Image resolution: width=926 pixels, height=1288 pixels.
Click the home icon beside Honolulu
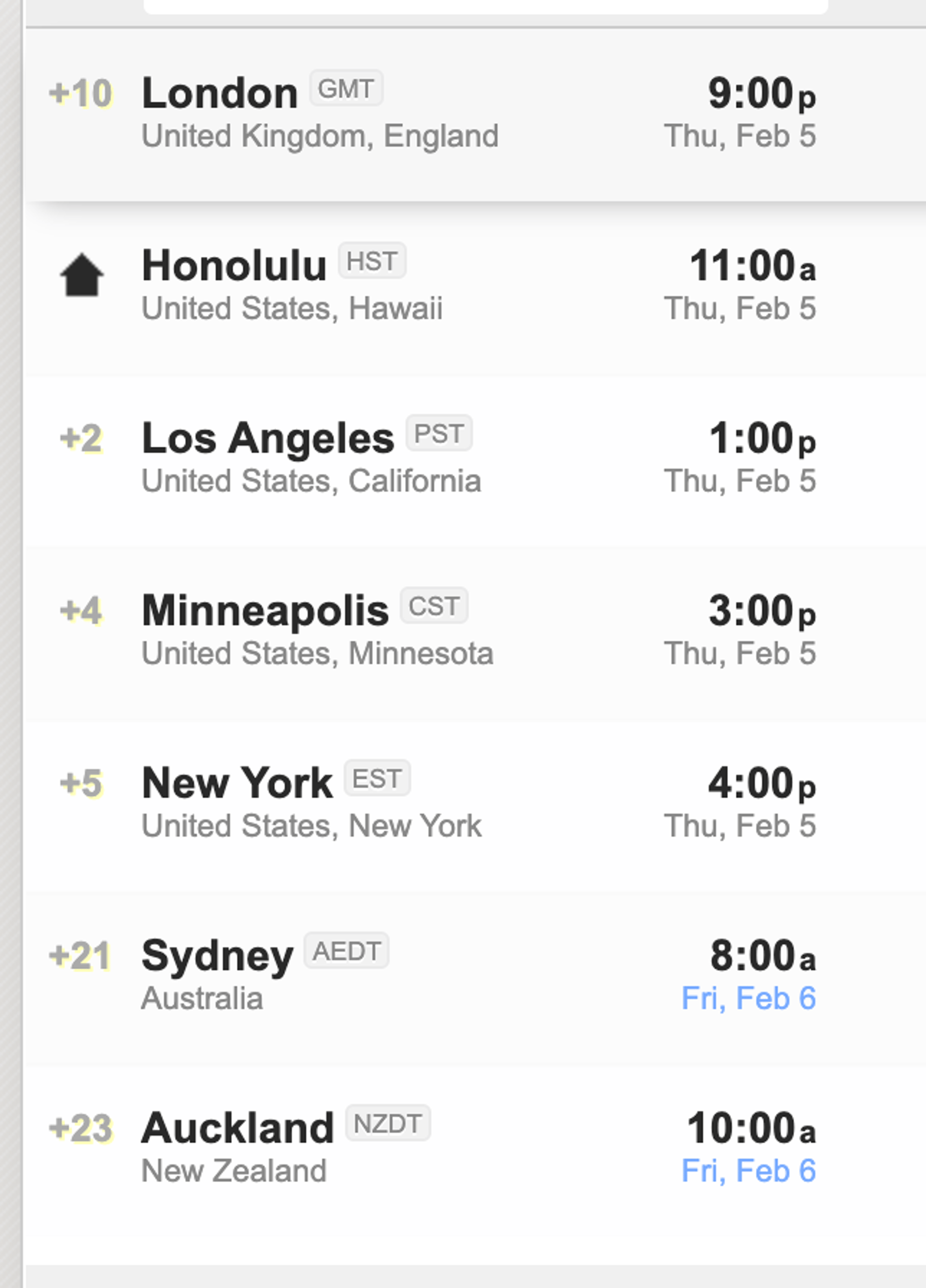coord(82,275)
